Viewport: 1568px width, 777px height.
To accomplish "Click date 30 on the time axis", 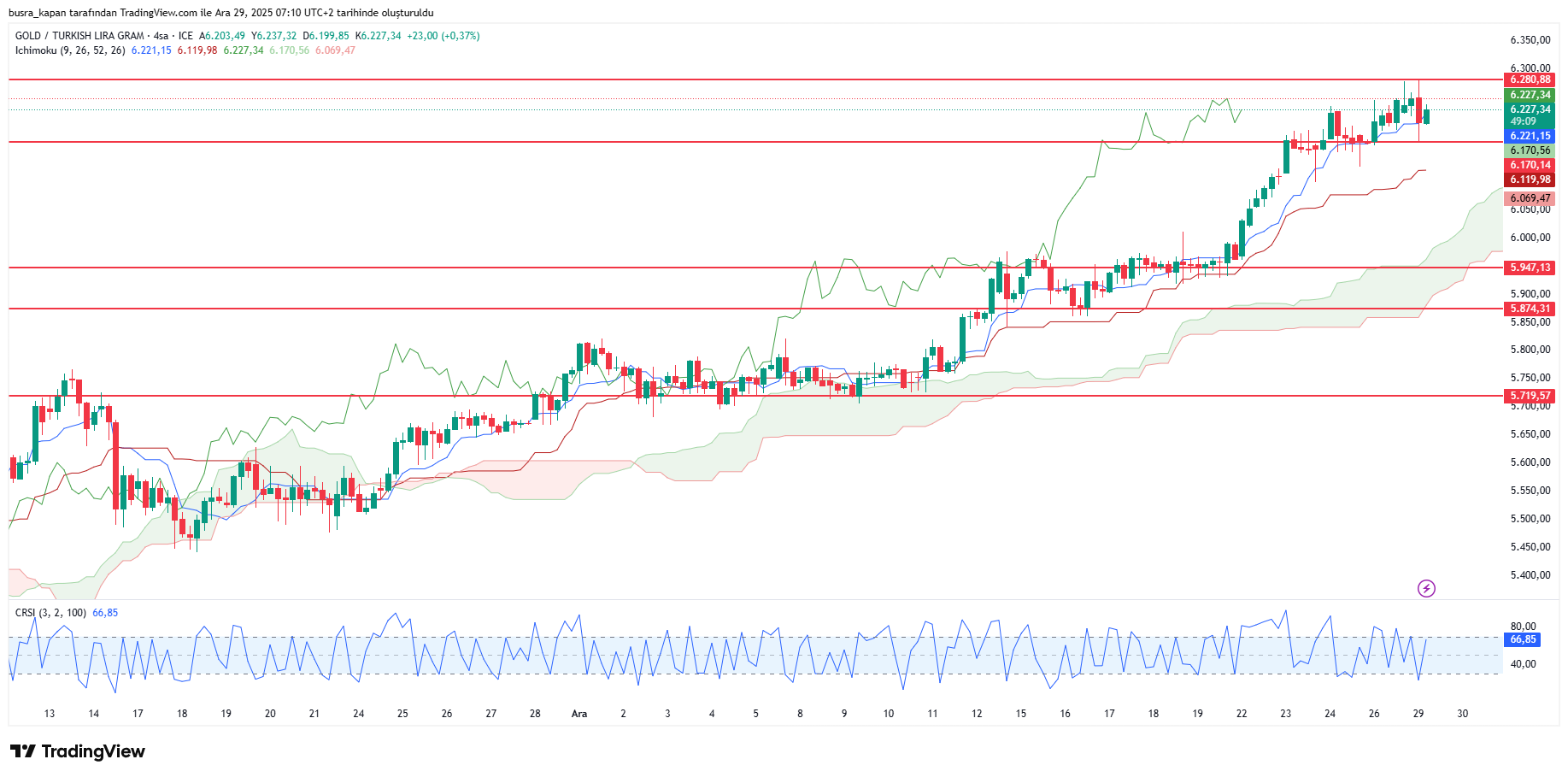I will tap(1462, 714).
